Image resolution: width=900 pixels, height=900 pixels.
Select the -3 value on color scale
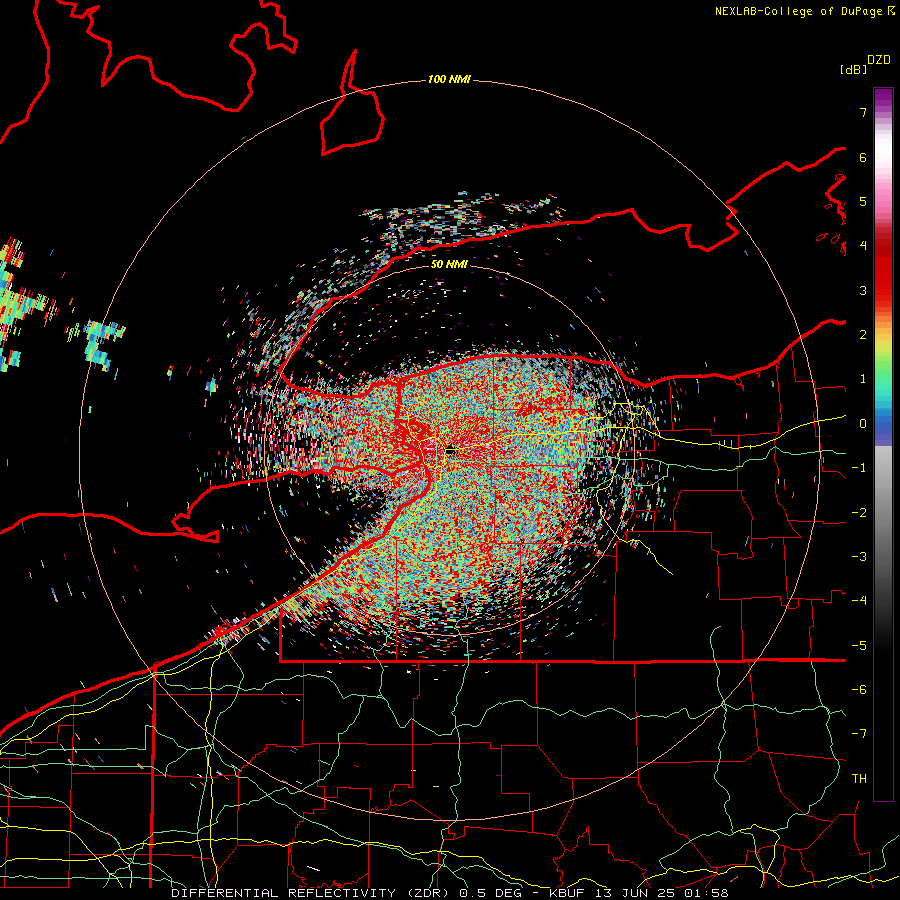(x=859, y=557)
